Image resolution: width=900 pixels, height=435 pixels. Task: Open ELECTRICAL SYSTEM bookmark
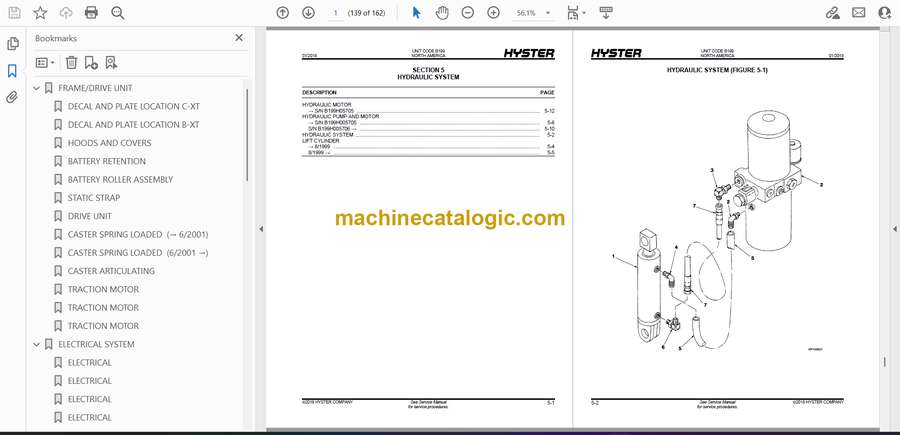pos(96,344)
